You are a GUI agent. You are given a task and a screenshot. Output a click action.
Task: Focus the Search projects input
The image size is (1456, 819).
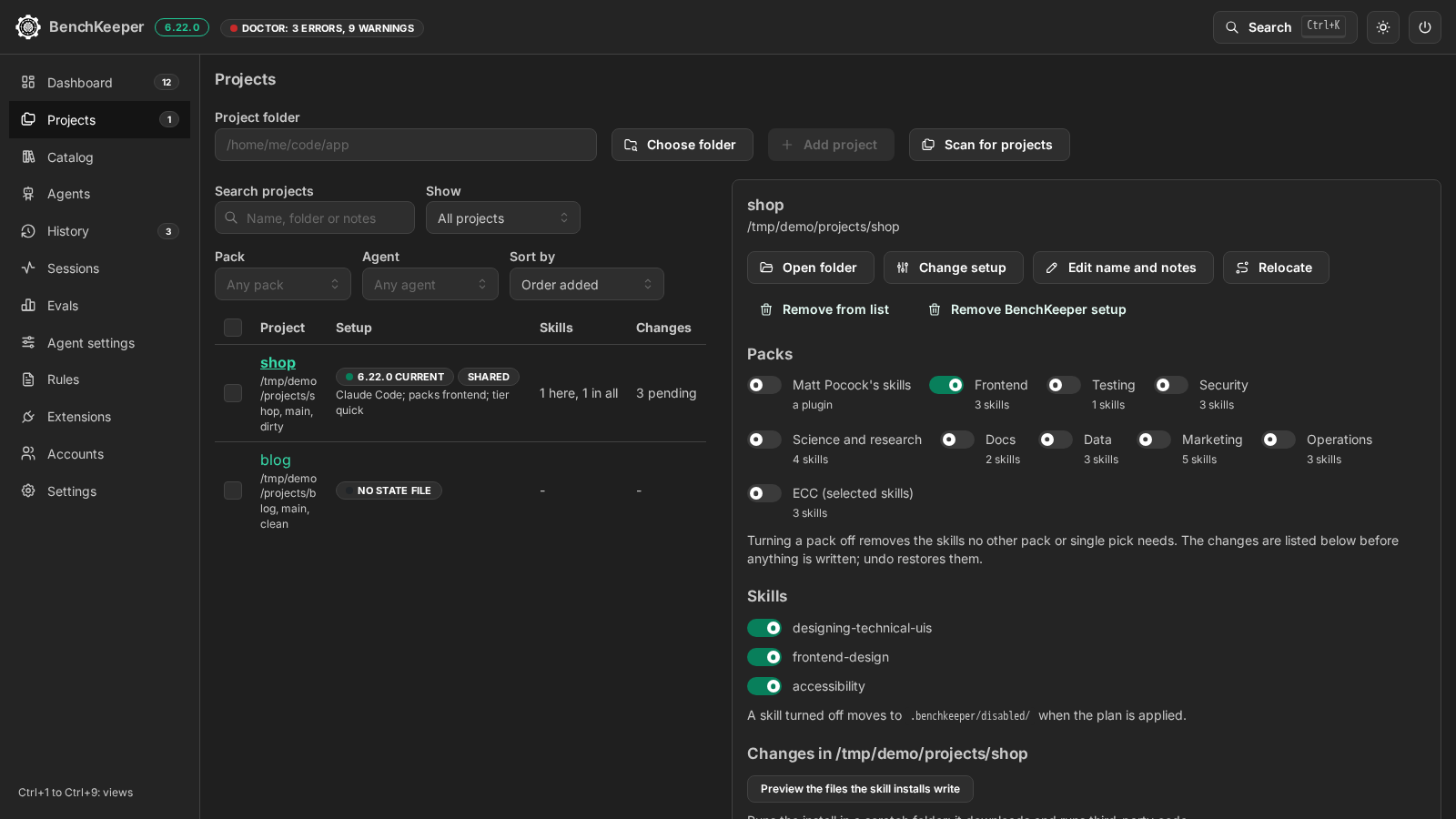315,218
